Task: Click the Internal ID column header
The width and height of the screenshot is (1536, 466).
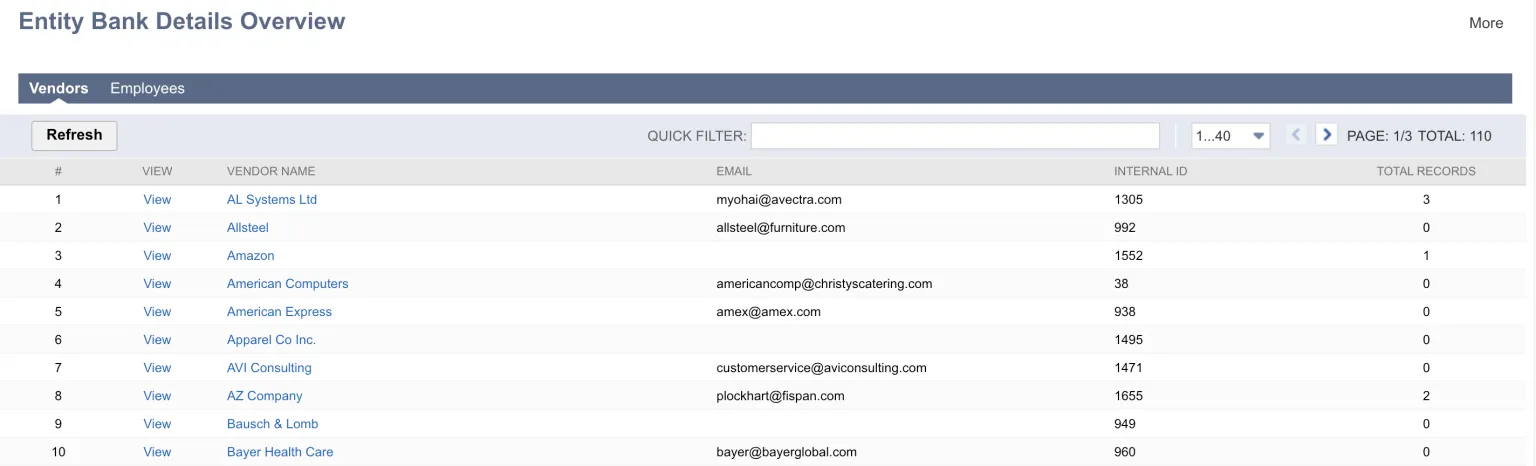Action: click(1151, 171)
